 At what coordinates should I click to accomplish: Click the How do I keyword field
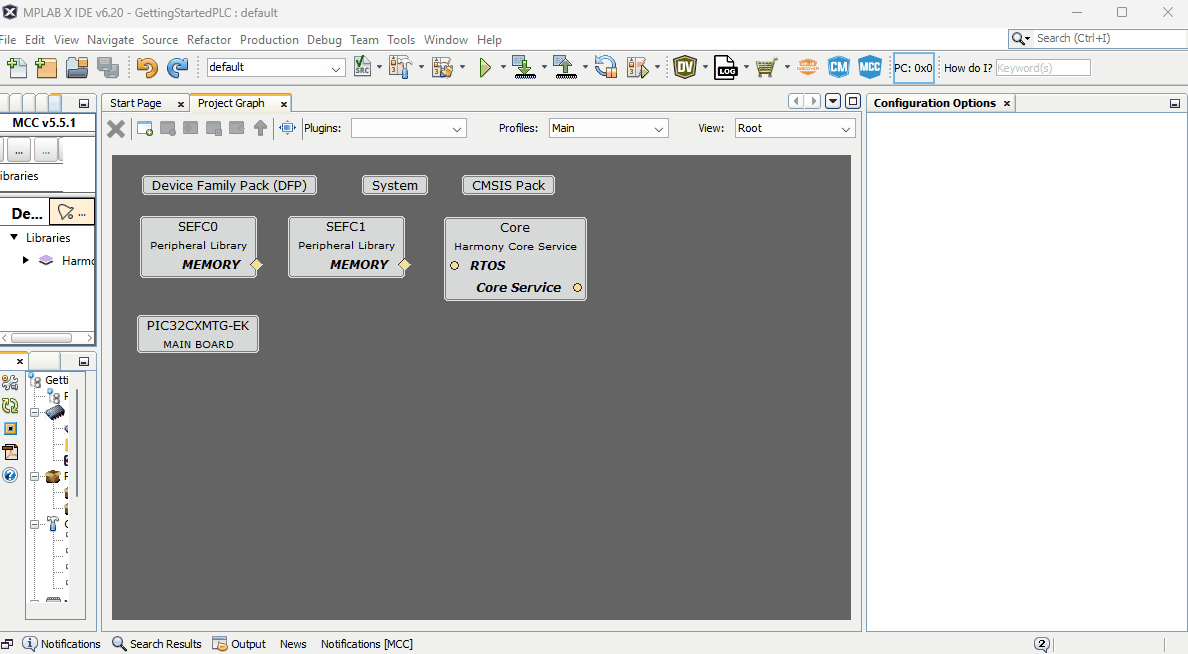pyautogui.click(x=1043, y=67)
